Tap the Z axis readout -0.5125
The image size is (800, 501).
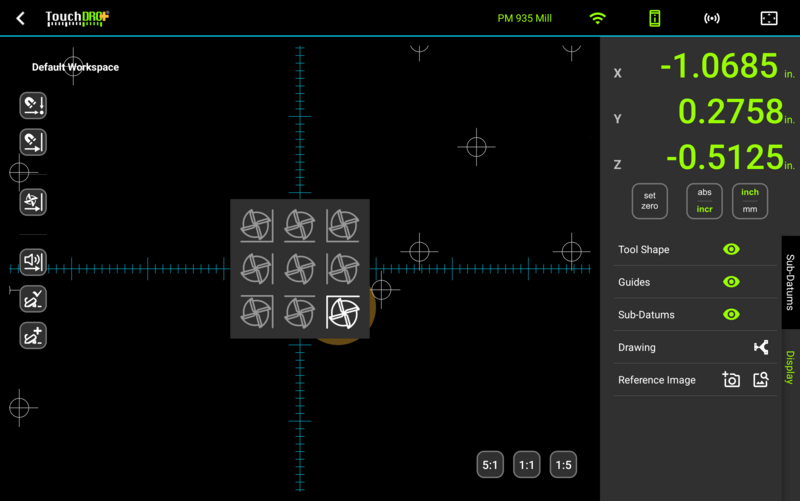(x=724, y=157)
